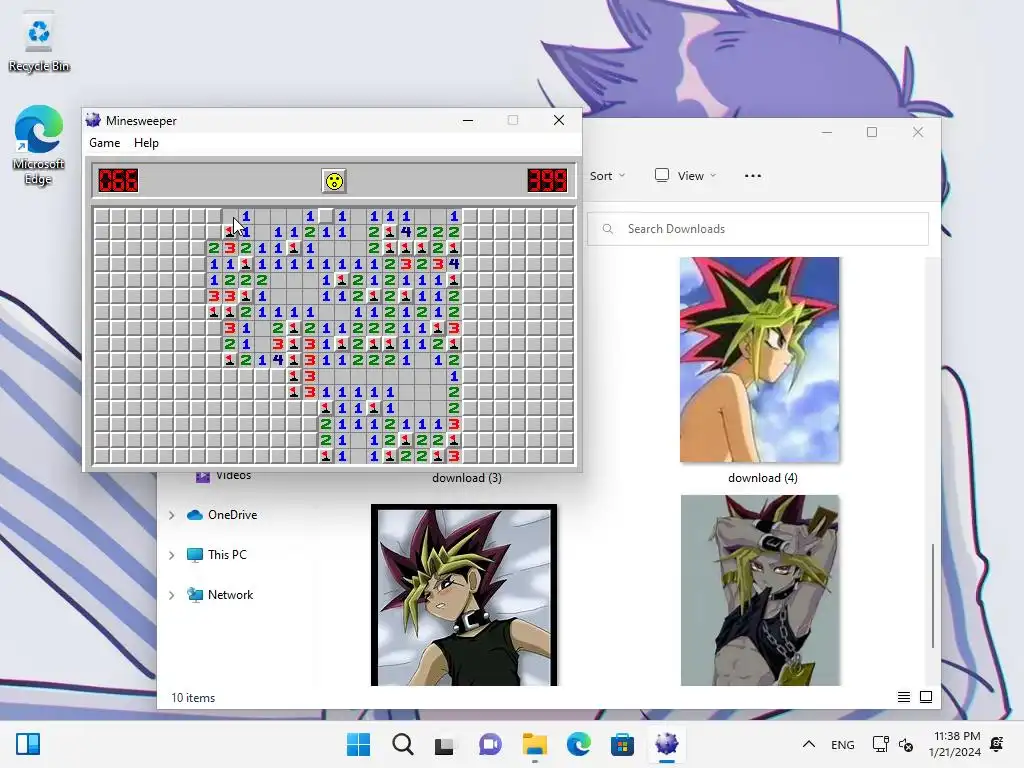Viewport: 1024px width, 768px height.
Task: Switch to large thumbnails view icon
Action: 926,697
